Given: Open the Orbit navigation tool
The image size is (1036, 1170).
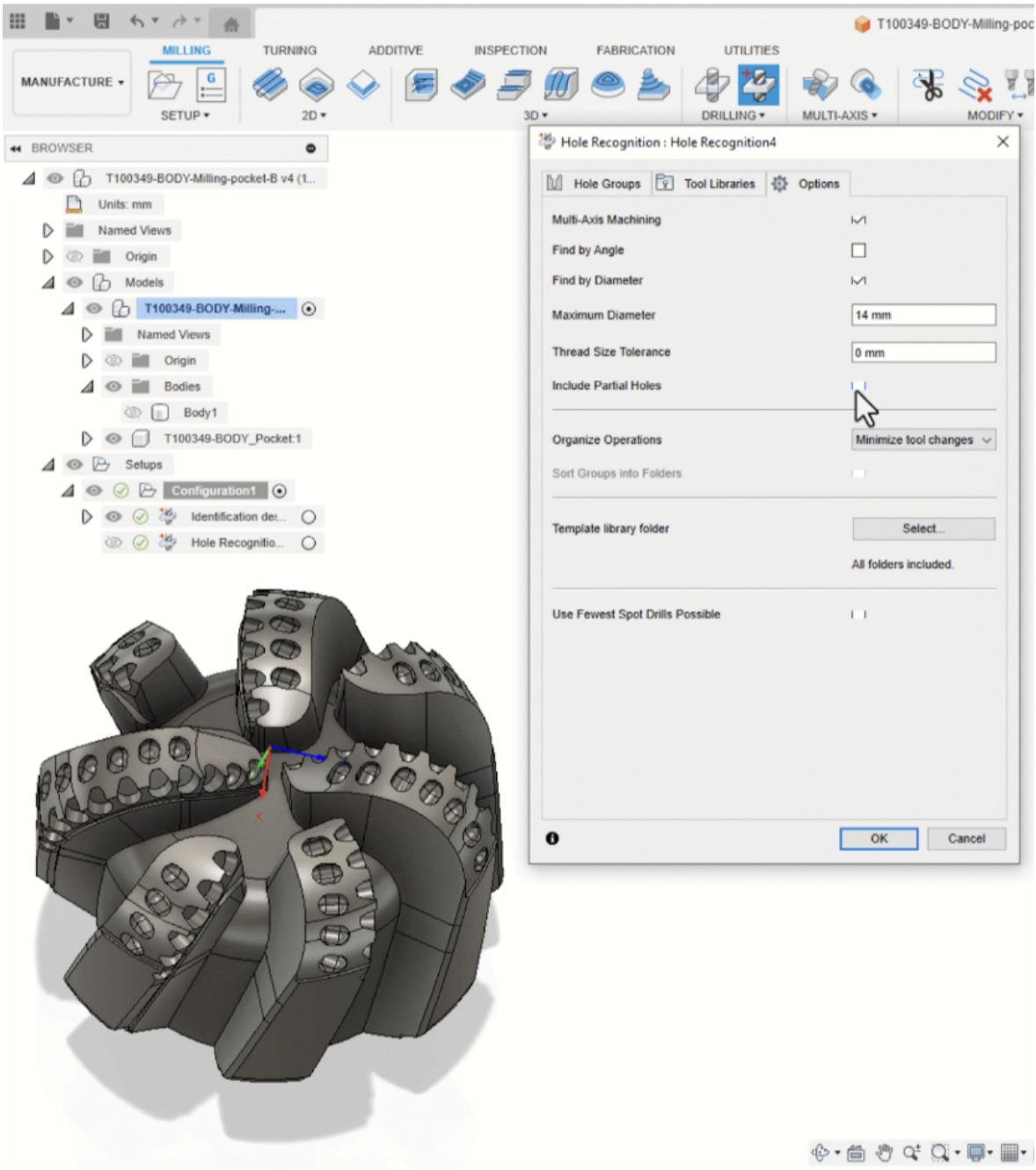Looking at the screenshot, I should (x=821, y=1152).
